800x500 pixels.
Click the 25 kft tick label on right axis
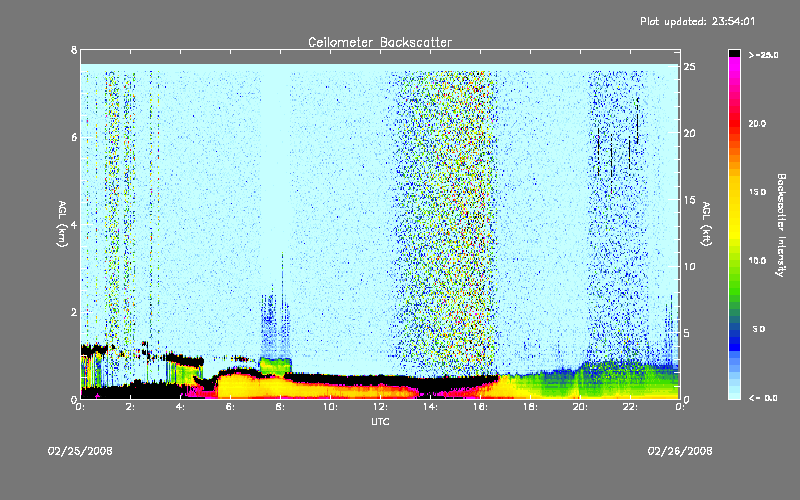coord(689,67)
